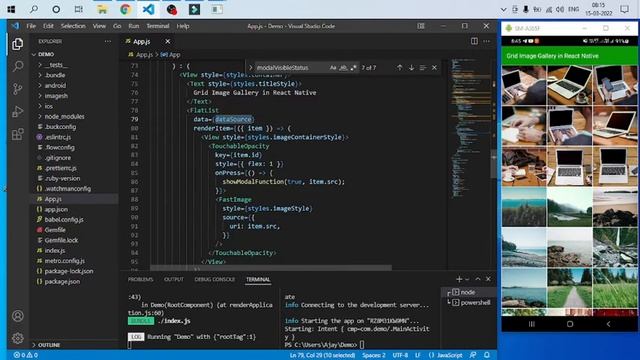Viewport: 640px width, 360px height.
Task: Select the powershell terminal instance
Action: [x=469, y=303]
